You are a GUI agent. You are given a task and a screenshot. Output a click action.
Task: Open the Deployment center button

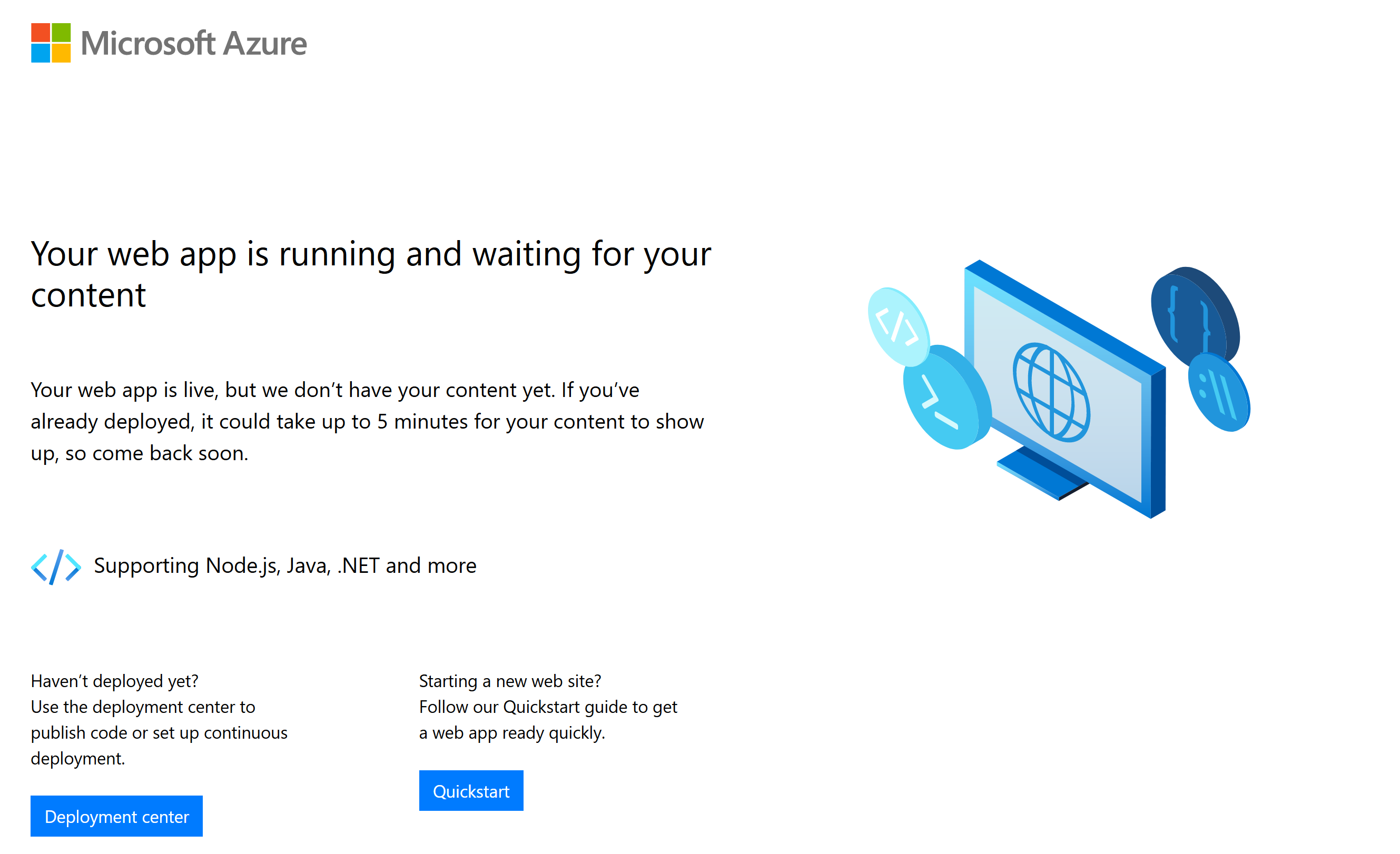click(x=116, y=816)
